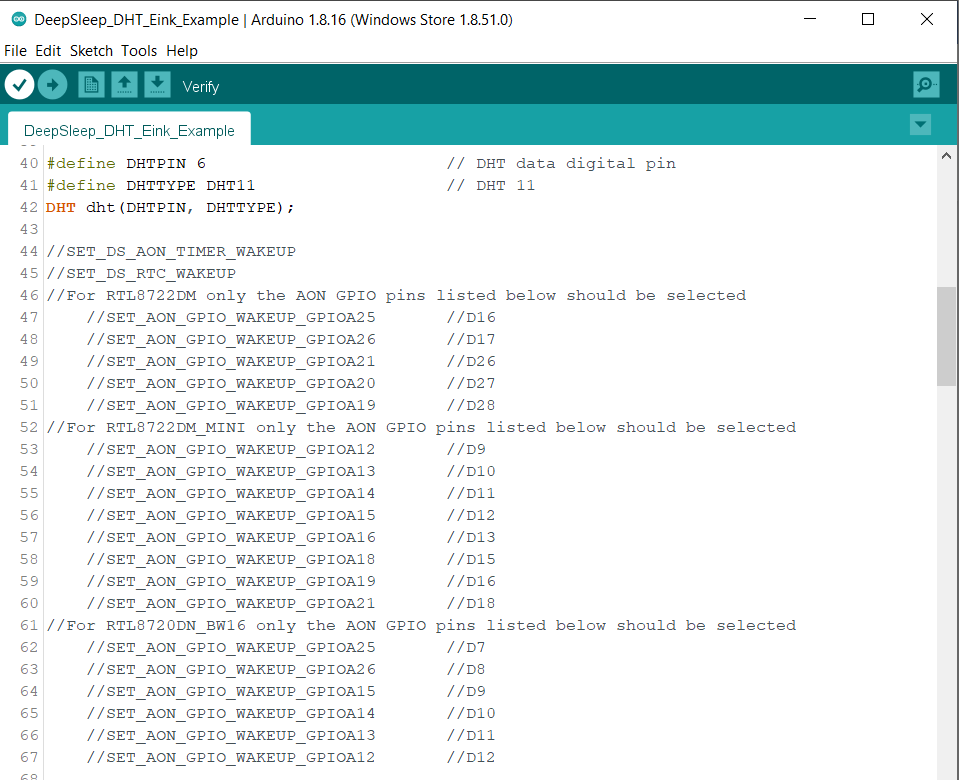Click GPIOA25 on line 47

[340, 318]
